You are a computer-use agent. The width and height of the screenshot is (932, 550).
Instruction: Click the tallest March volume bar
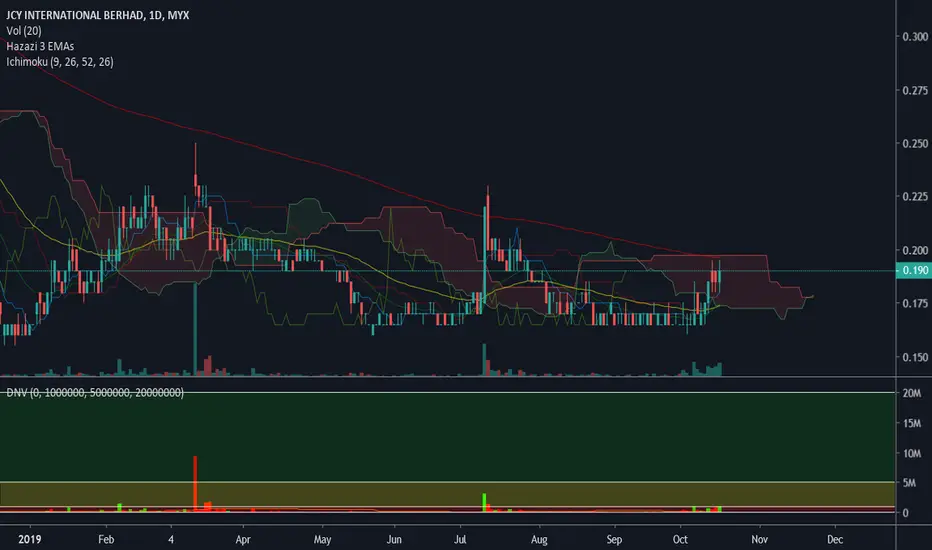(x=195, y=329)
